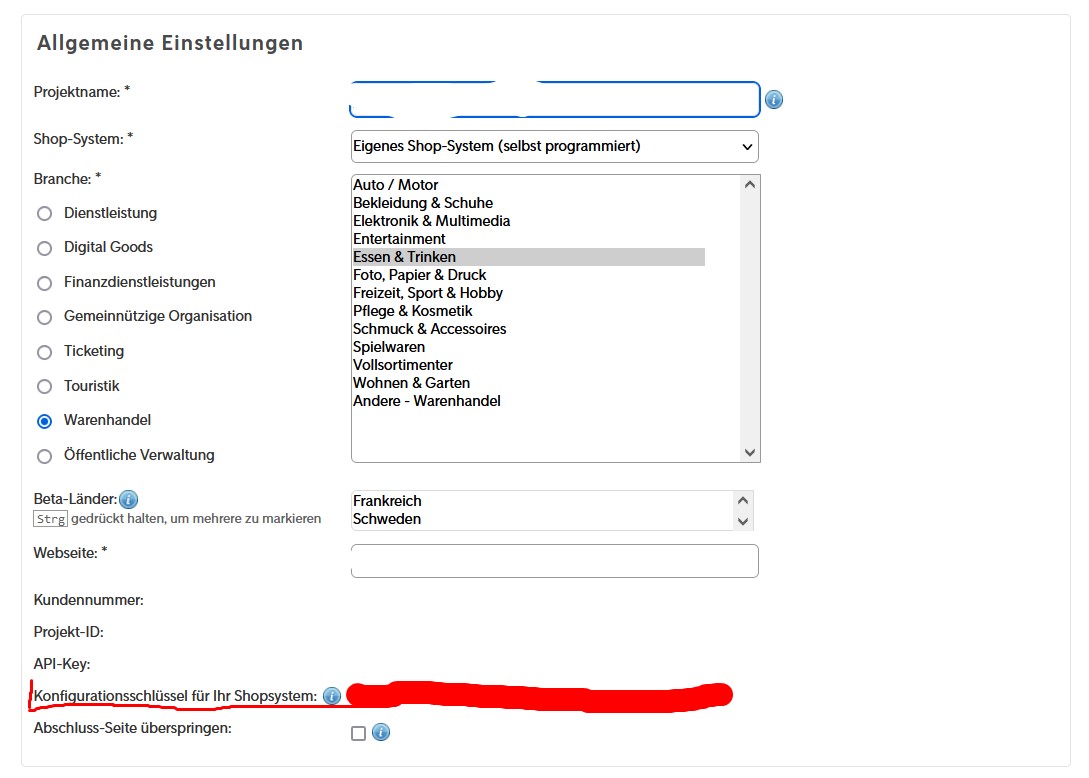Focus the Projektname text field
Image resolution: width=1089 pixels, height=778 pixels.
click(x=554, y=100)
